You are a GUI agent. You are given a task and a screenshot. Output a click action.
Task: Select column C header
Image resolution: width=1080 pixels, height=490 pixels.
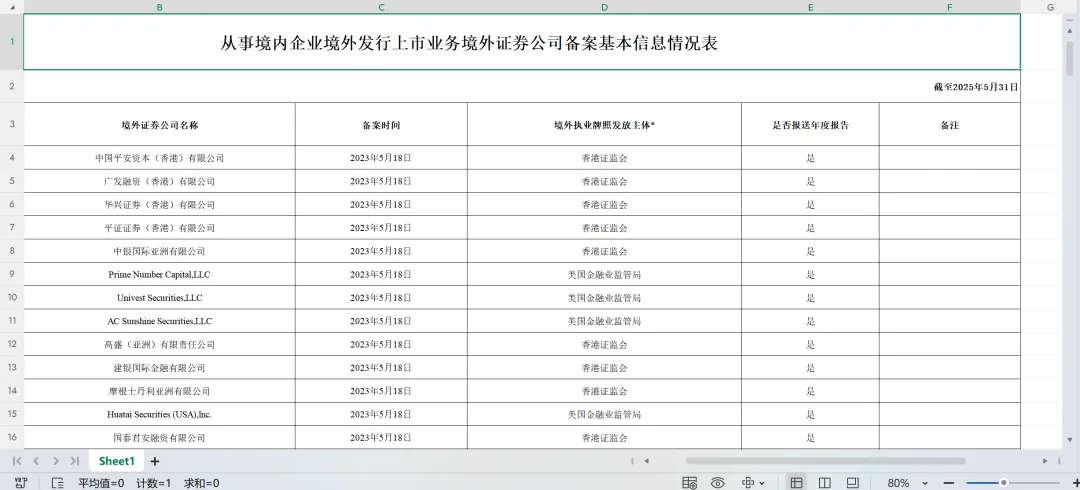tap(381, 7)
